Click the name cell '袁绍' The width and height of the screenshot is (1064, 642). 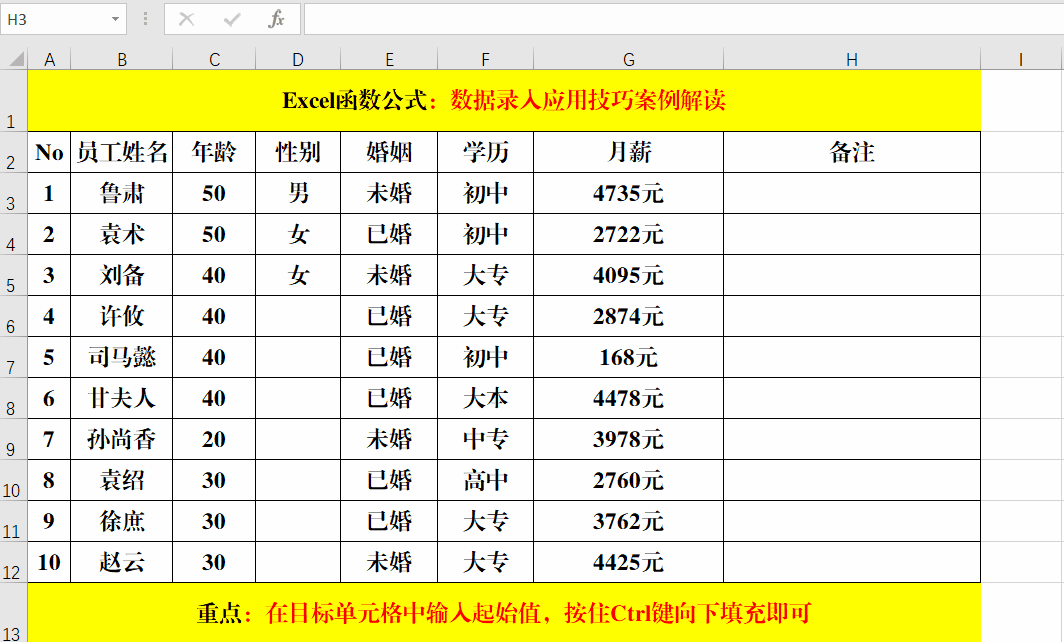[122, 480]
